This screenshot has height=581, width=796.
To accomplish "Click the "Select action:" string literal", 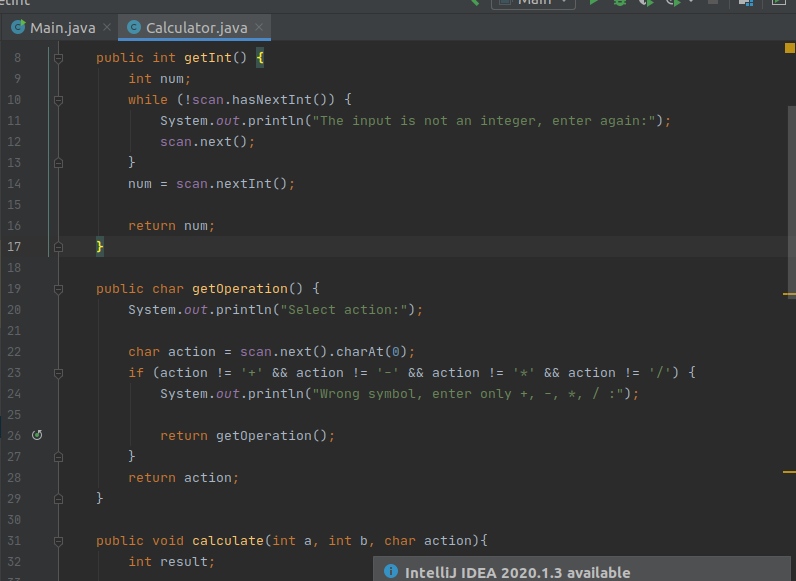I will (344, 310).
